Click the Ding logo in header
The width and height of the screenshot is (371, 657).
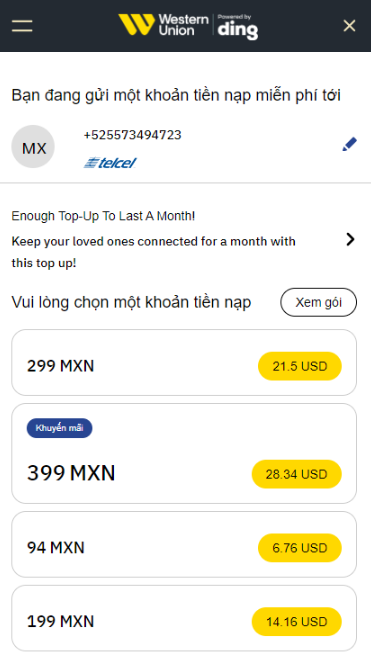click(x=238, y=27)
